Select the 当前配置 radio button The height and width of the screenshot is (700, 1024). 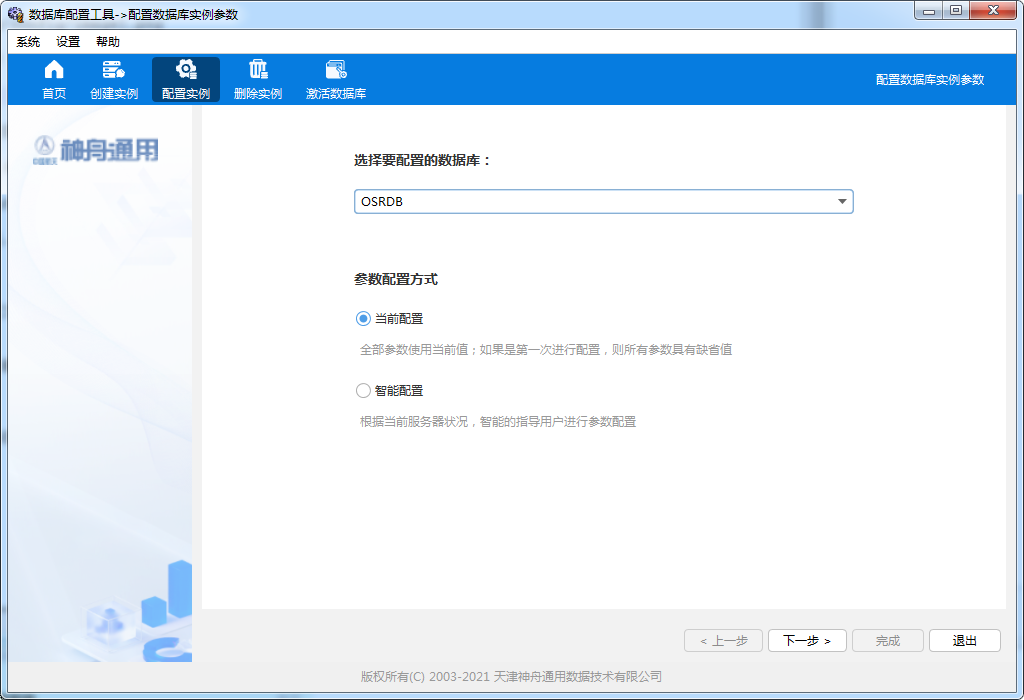pyautogui.click(x=363, y=319)
